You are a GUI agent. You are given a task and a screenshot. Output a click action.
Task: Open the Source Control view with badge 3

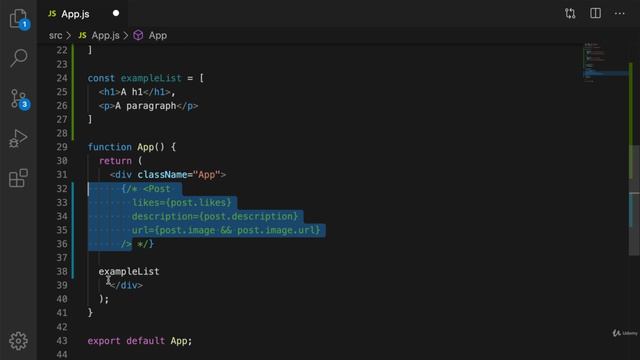click(19, 98)
